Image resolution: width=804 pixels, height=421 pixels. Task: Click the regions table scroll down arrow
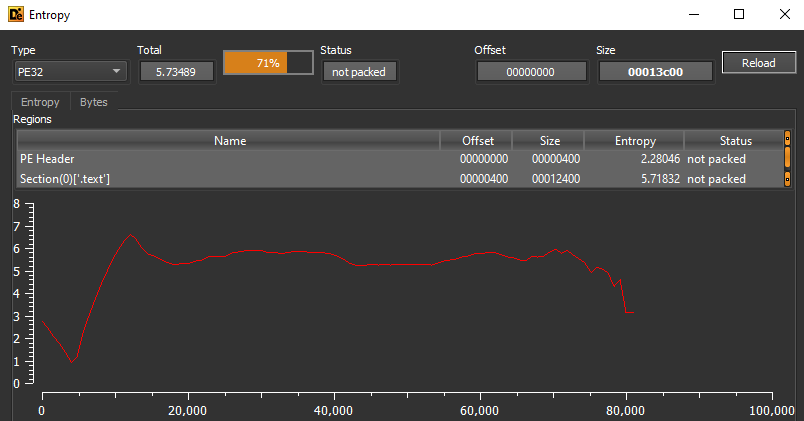(787, 178)
